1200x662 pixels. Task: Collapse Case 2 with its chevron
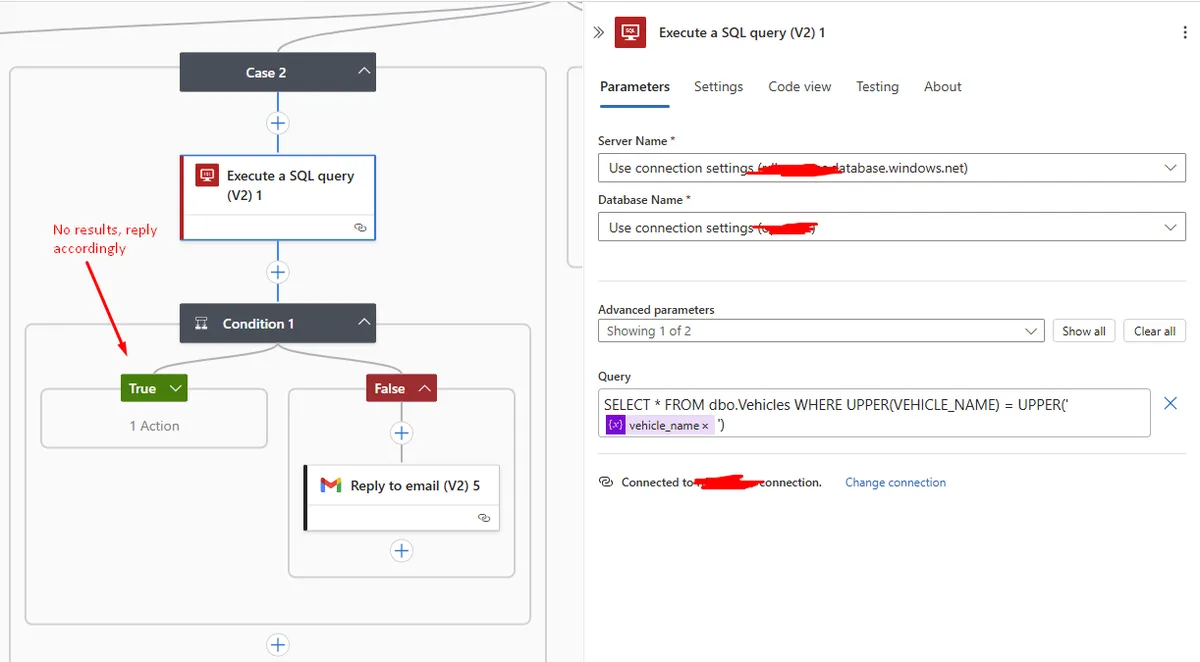click(363, 72)
